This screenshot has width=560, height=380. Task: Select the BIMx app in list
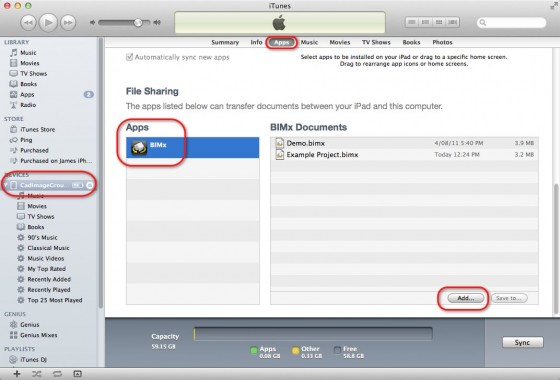pyautogui.click(x=192, y=148)
